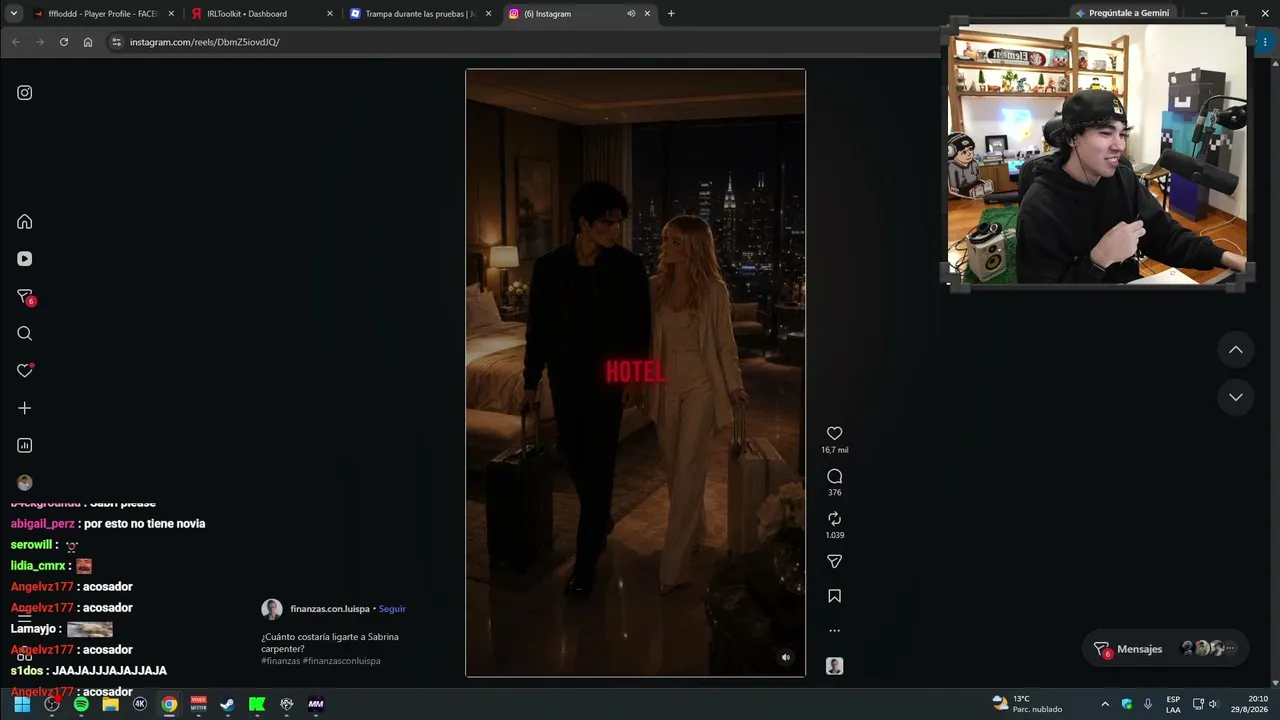Reload the Instagram page
This screenshot has height=720, width=1280.
(x=64, y=42)
